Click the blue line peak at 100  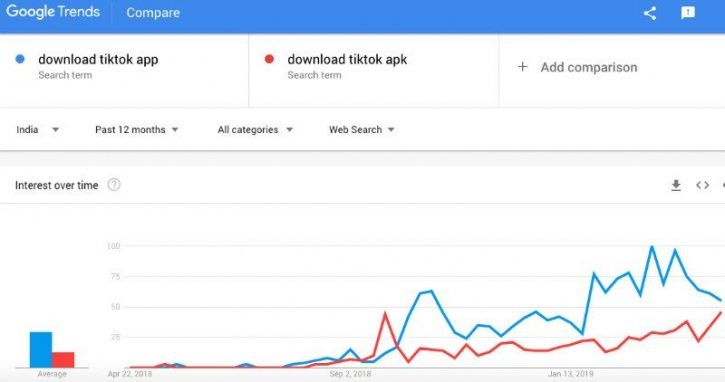point(652,247)
